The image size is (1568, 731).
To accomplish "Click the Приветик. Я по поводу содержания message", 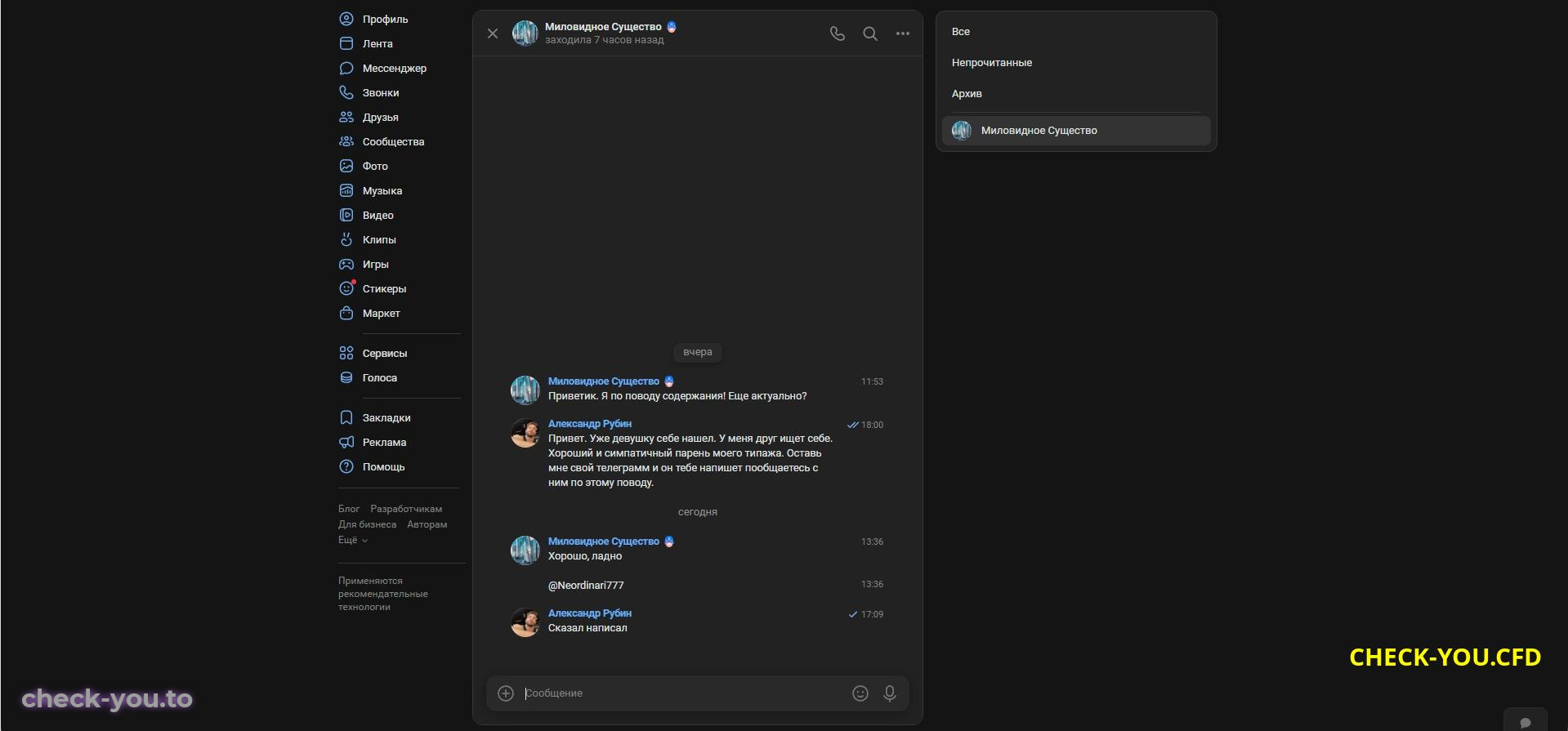I will pyautogui.click(x=677, y=396).
